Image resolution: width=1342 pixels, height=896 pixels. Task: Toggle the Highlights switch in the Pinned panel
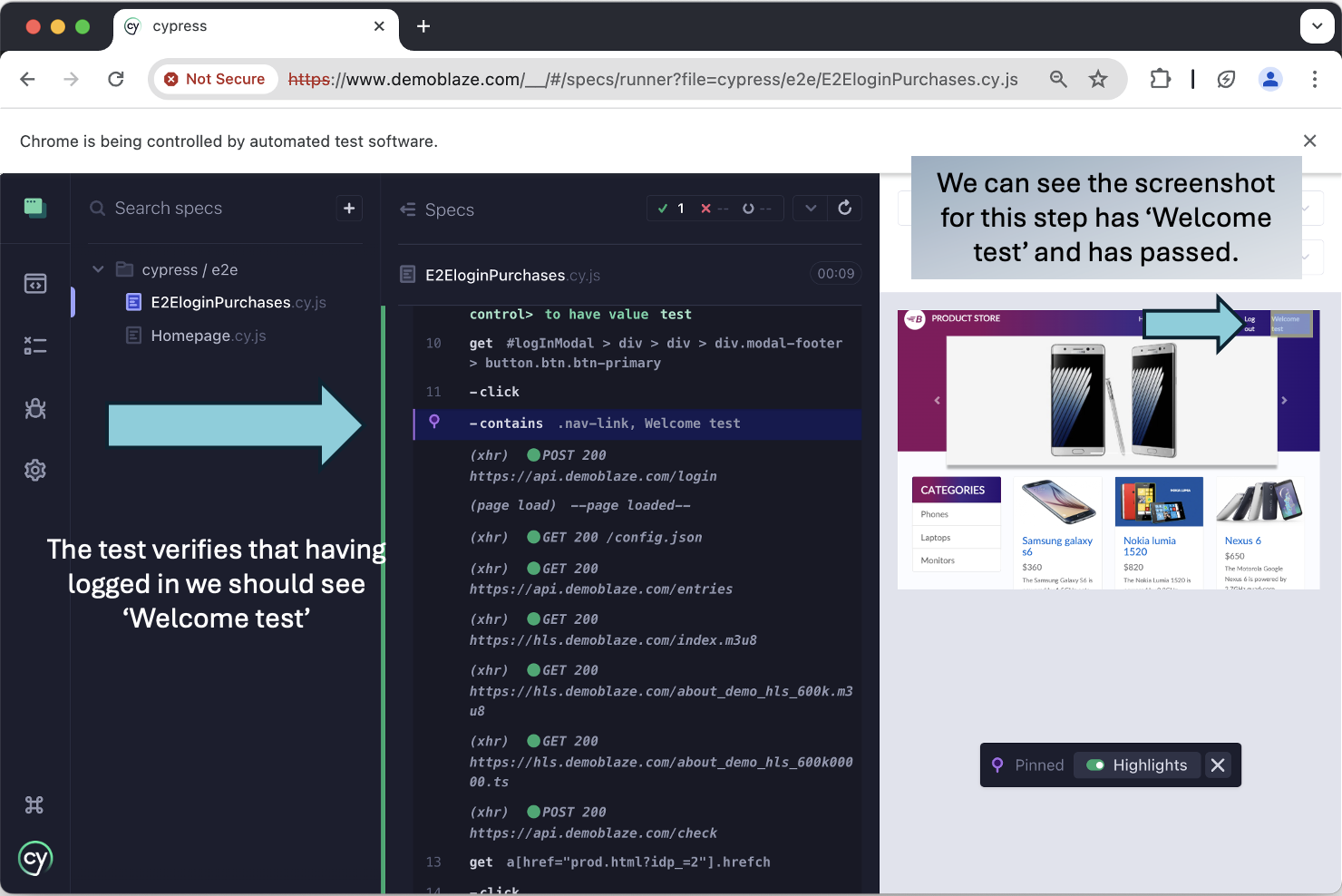1094,765
